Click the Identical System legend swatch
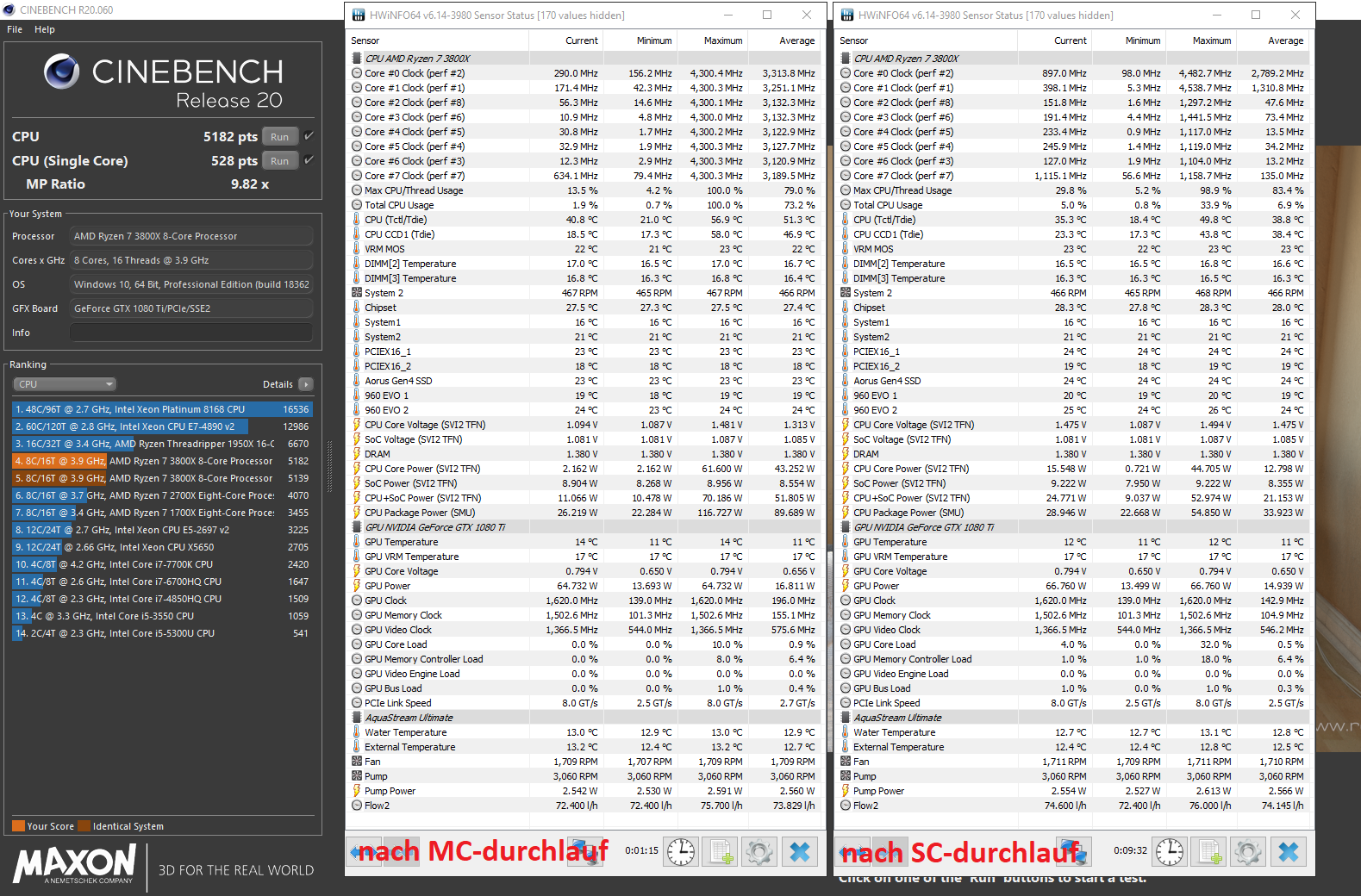This screenshot has height=896, width=1361. (x=84, y=826)
